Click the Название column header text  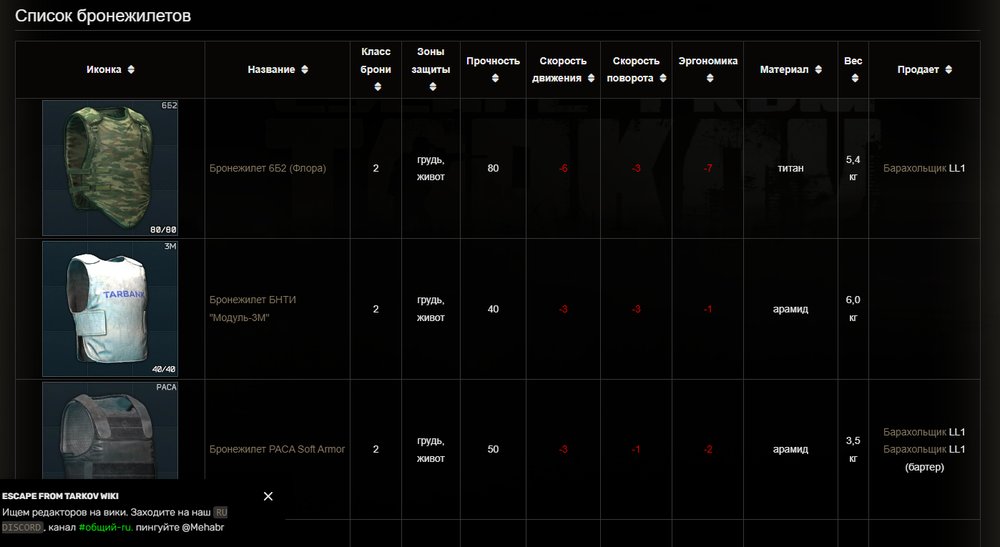pos(271,69)
